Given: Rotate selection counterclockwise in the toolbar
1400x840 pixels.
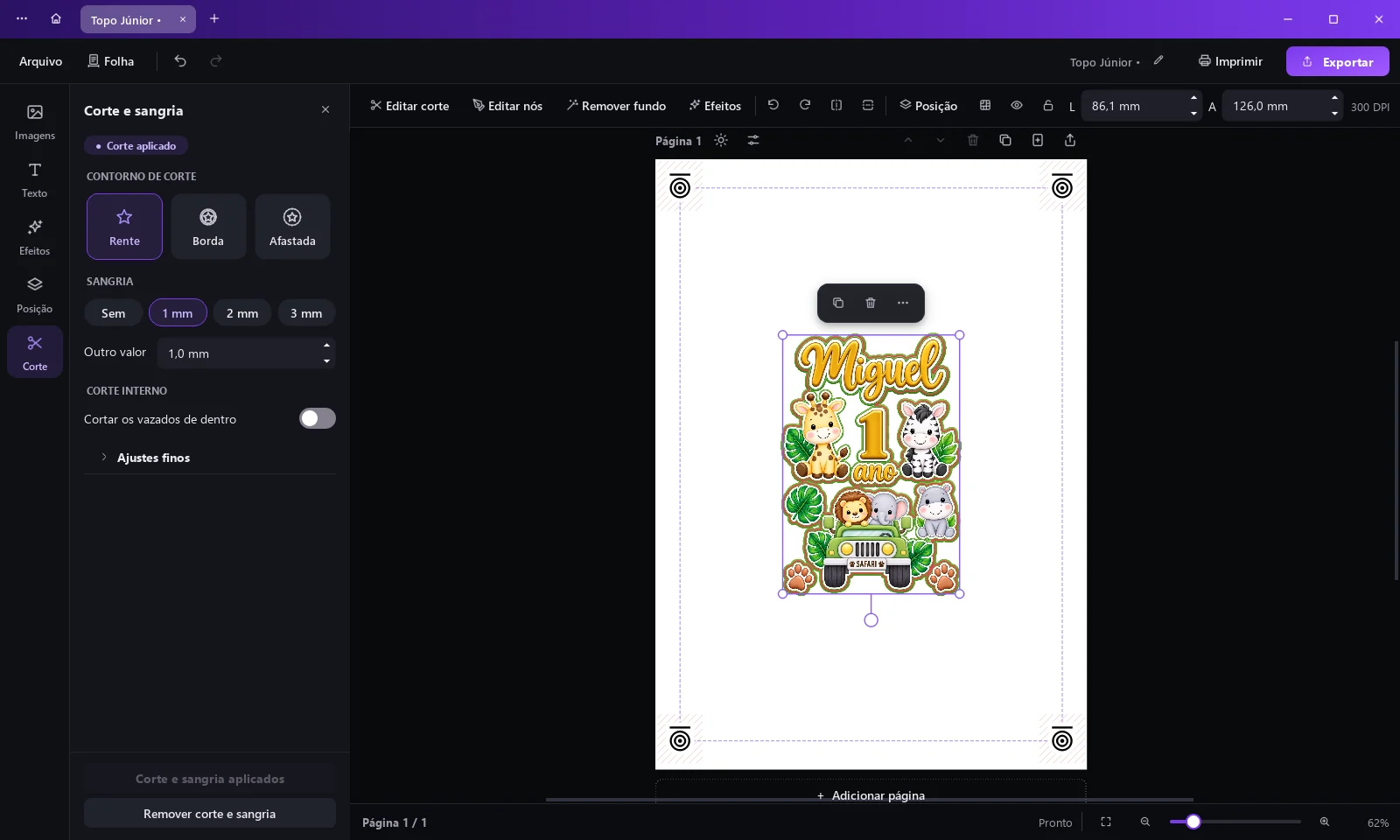Looking at the screenshot, I should (773, 105).
